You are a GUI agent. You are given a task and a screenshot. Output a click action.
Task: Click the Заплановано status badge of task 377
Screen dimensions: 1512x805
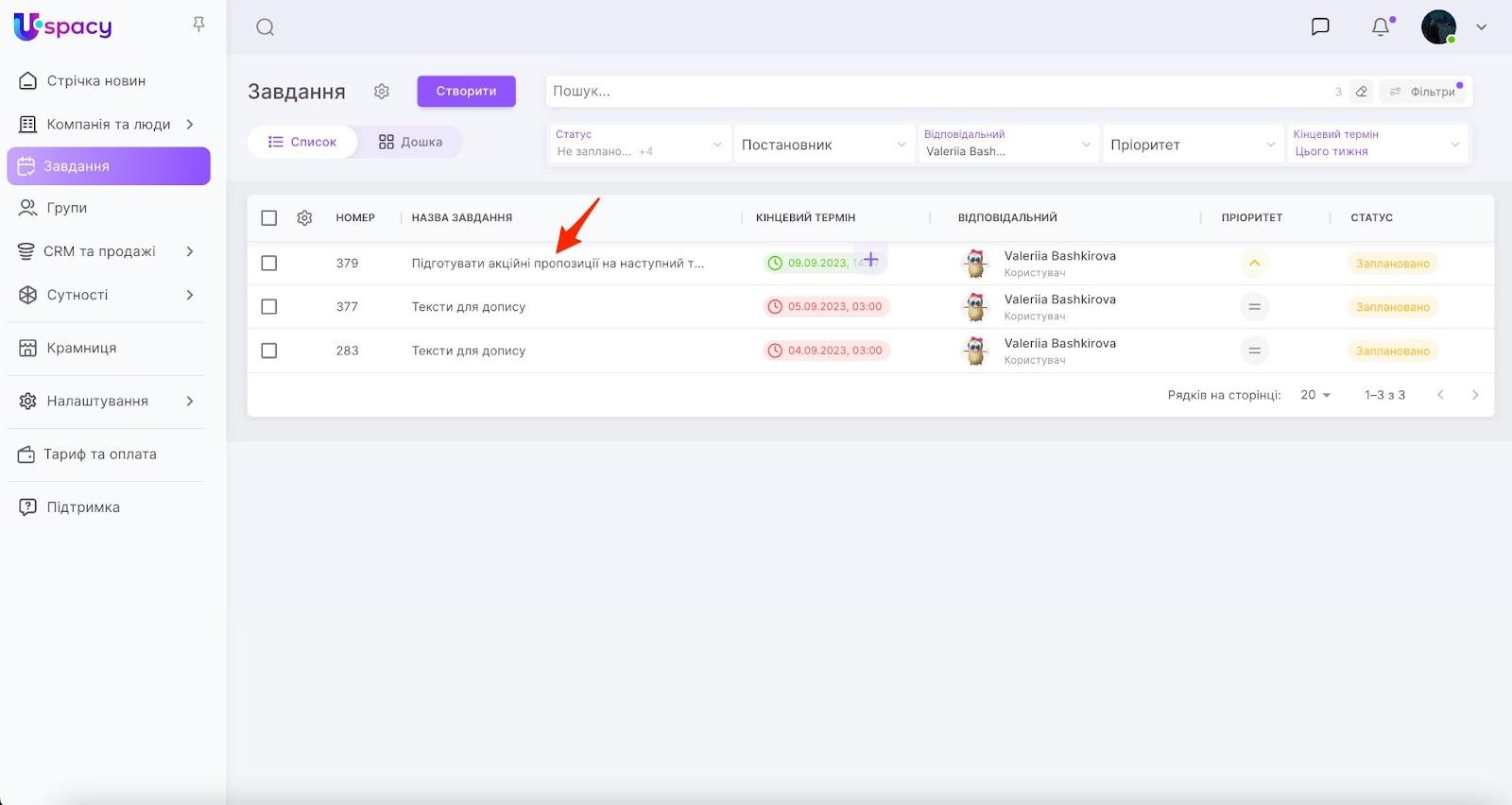click(x=1392, y=307)
